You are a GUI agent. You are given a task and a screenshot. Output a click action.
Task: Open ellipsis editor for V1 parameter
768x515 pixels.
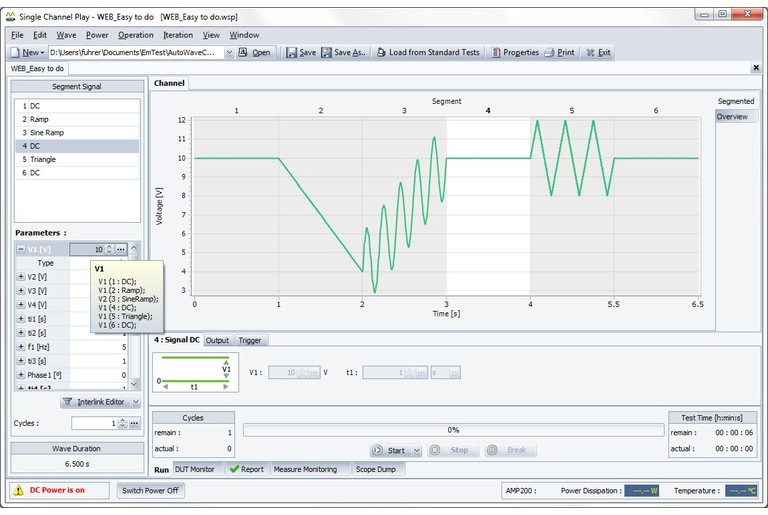pyautogui.click(x=121, y=249)
